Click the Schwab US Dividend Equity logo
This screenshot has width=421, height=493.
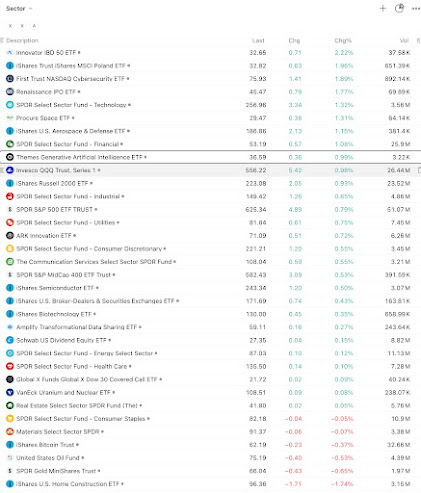pos(10,340)
